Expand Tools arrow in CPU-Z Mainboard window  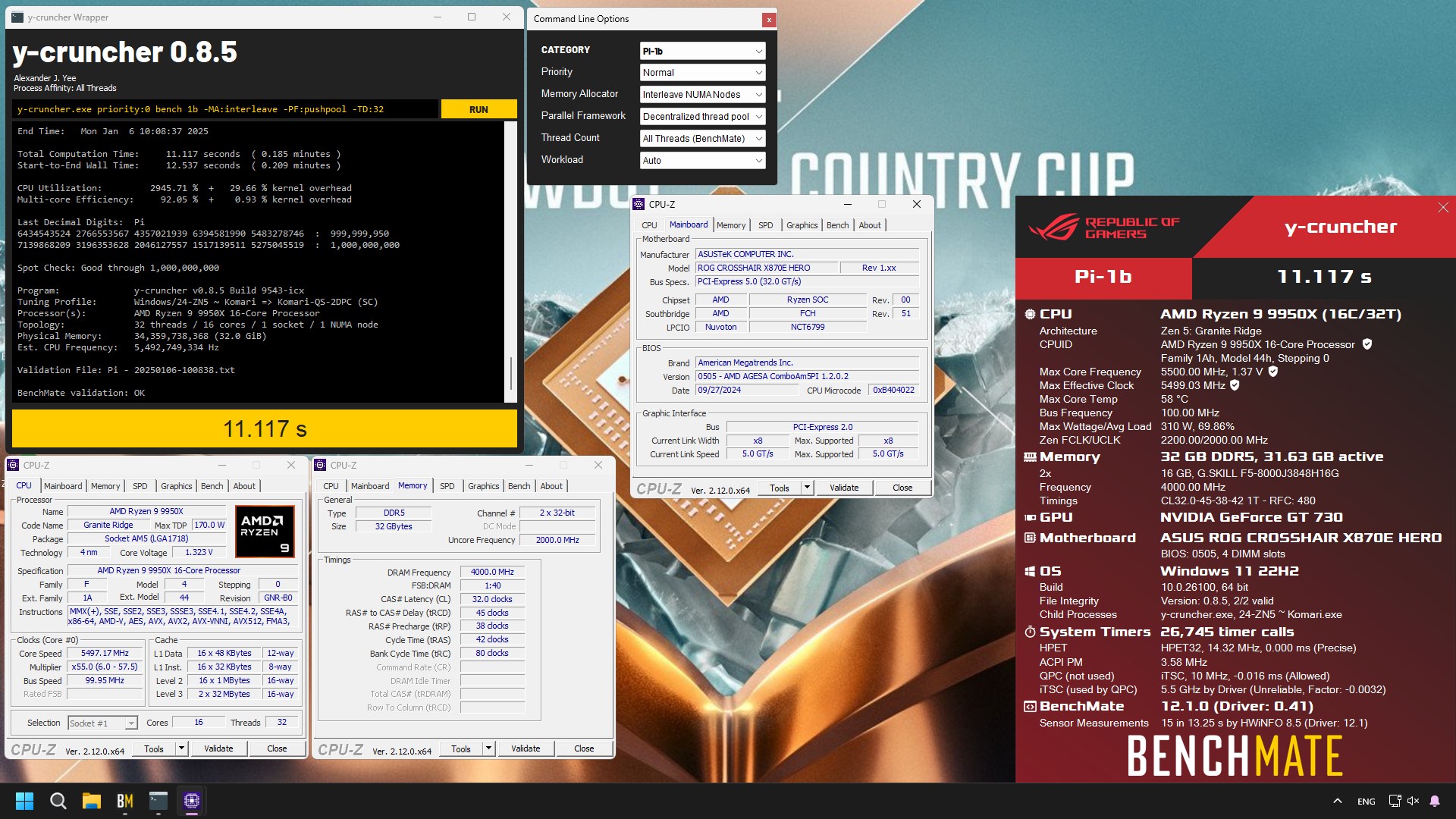807,488
